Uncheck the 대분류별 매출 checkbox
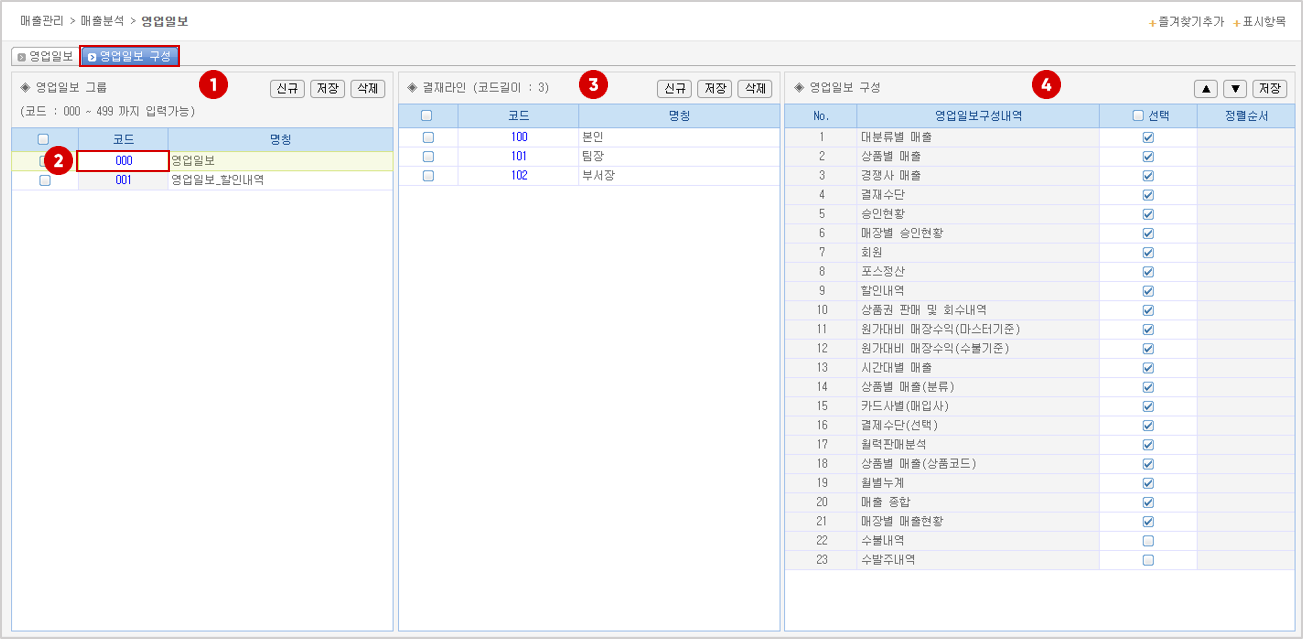The image size is (1303, 639). click(1148, 137)
